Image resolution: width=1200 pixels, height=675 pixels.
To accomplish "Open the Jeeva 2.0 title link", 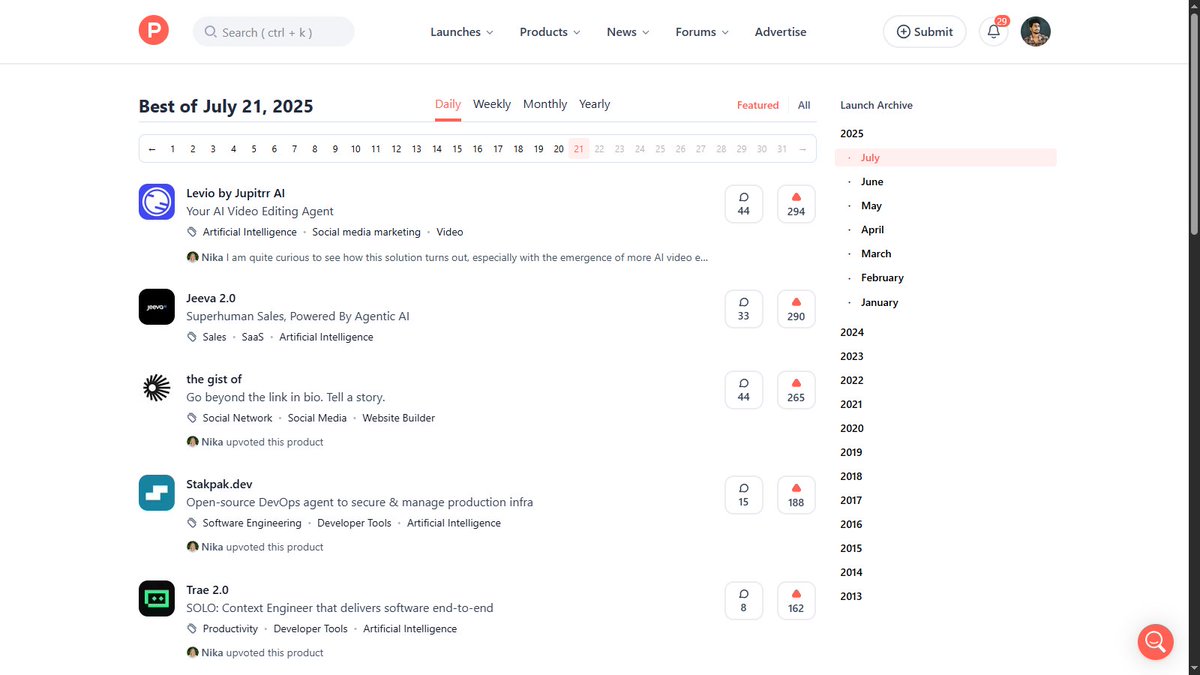I will [x=211, y=298].
